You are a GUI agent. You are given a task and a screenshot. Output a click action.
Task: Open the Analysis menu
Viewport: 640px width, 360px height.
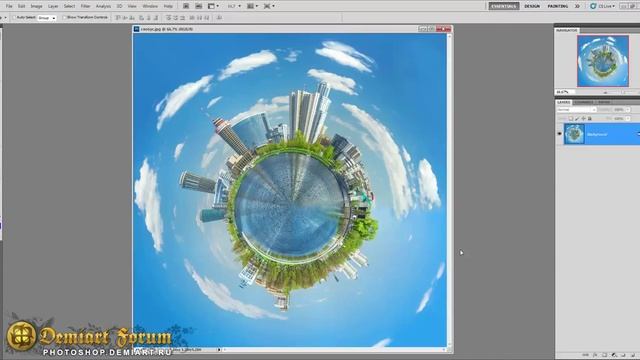coord(103,6)
